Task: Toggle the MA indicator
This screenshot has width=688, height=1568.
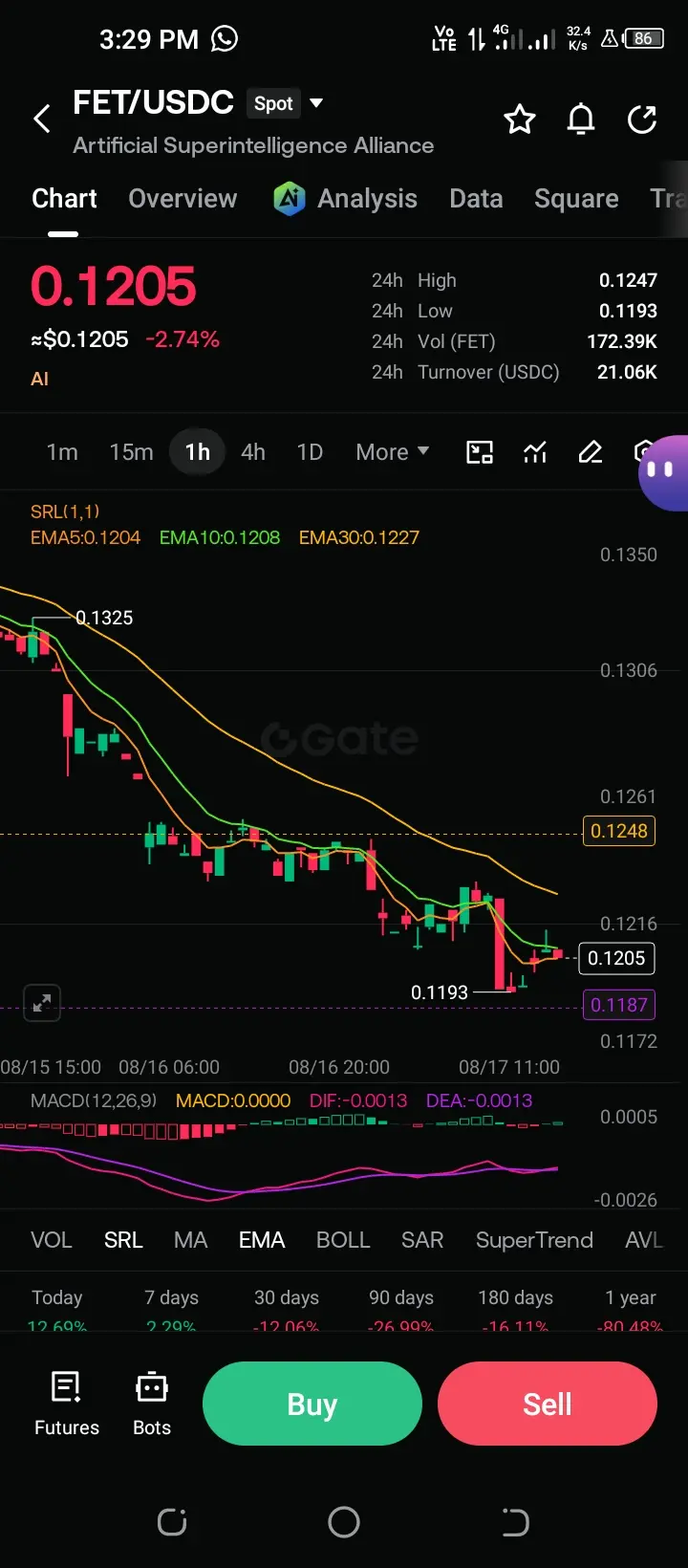Action: pos(190,1240)
